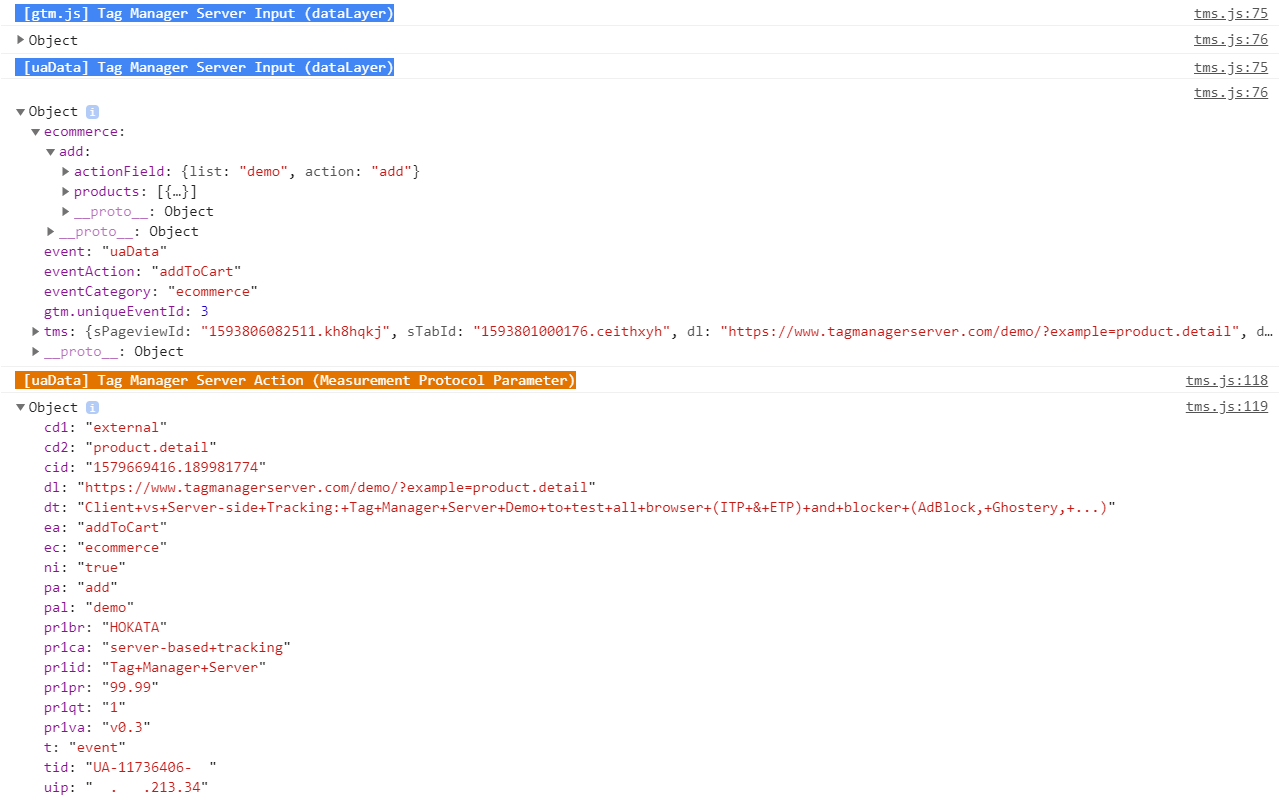Click pr1qt: "1" parameter
Viewport: 1280px width, 800px height.
click(x=85, y=708)
